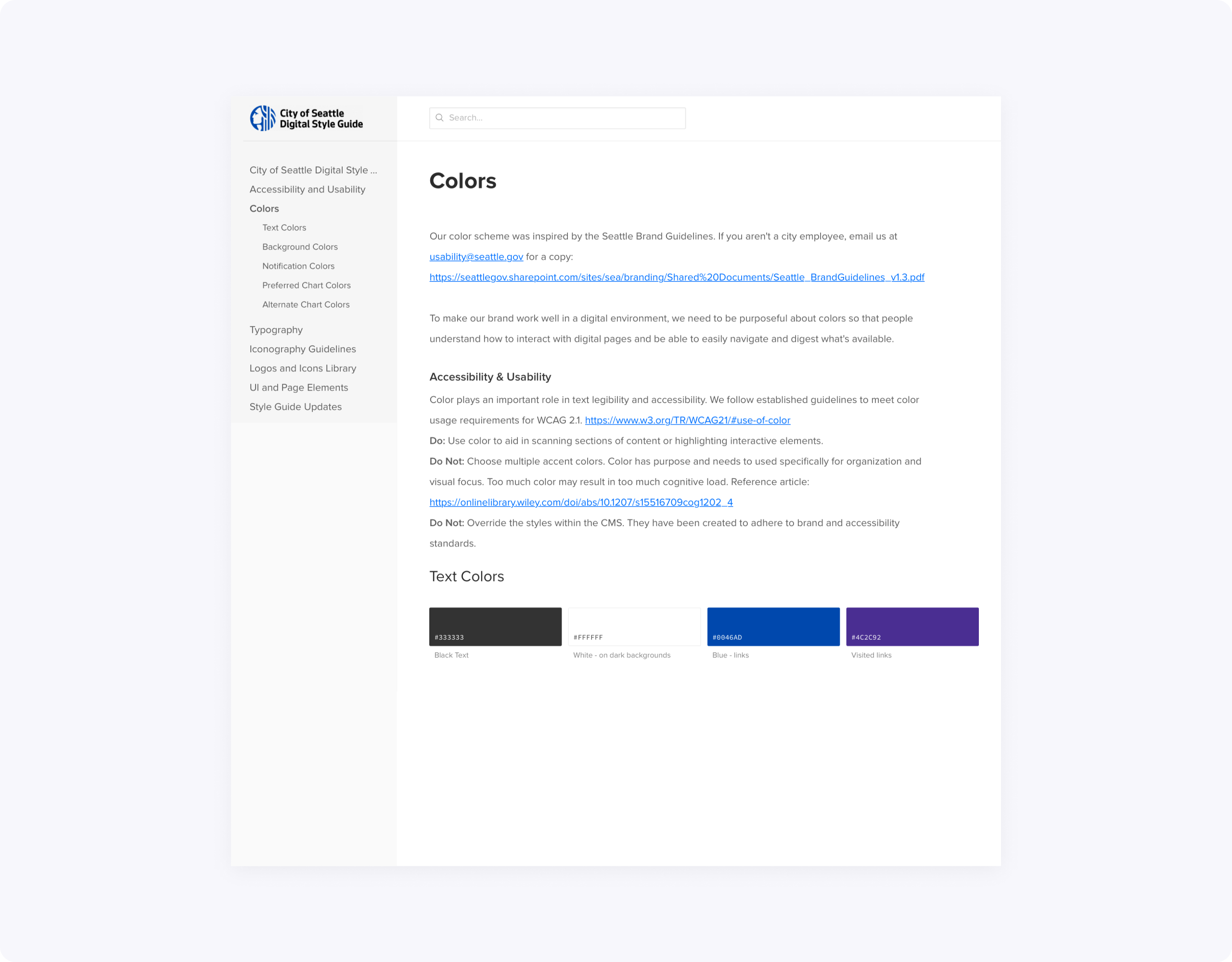Navigate to Iconography Guidelines section
Viewport: 1232px width, 962px height.
point(302,349)
